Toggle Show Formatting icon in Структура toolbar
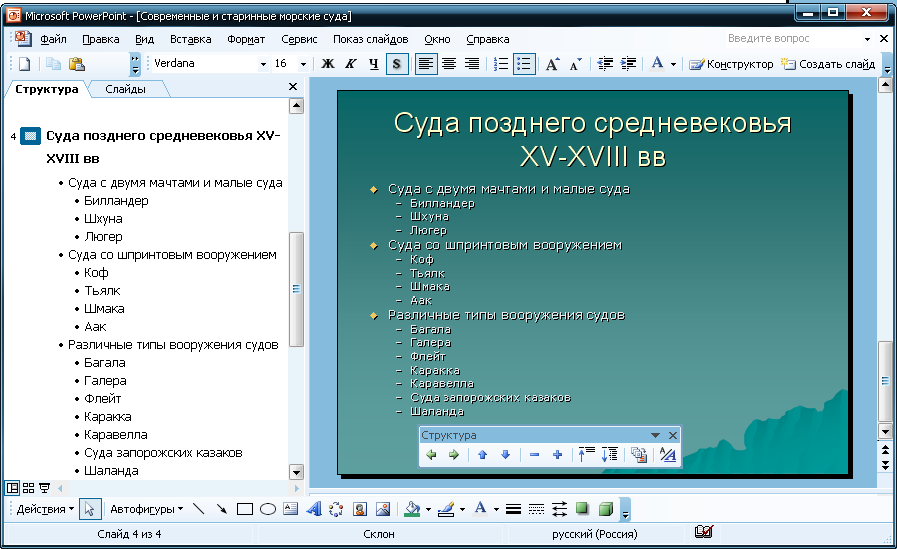The image size is (897, 549). pyautogui.click(x=668, y=455)
